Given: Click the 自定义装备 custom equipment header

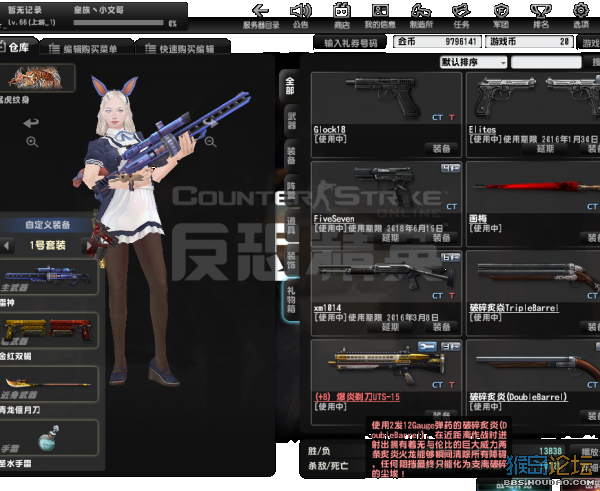Looking at the screenshot, I should click(47, 225).
